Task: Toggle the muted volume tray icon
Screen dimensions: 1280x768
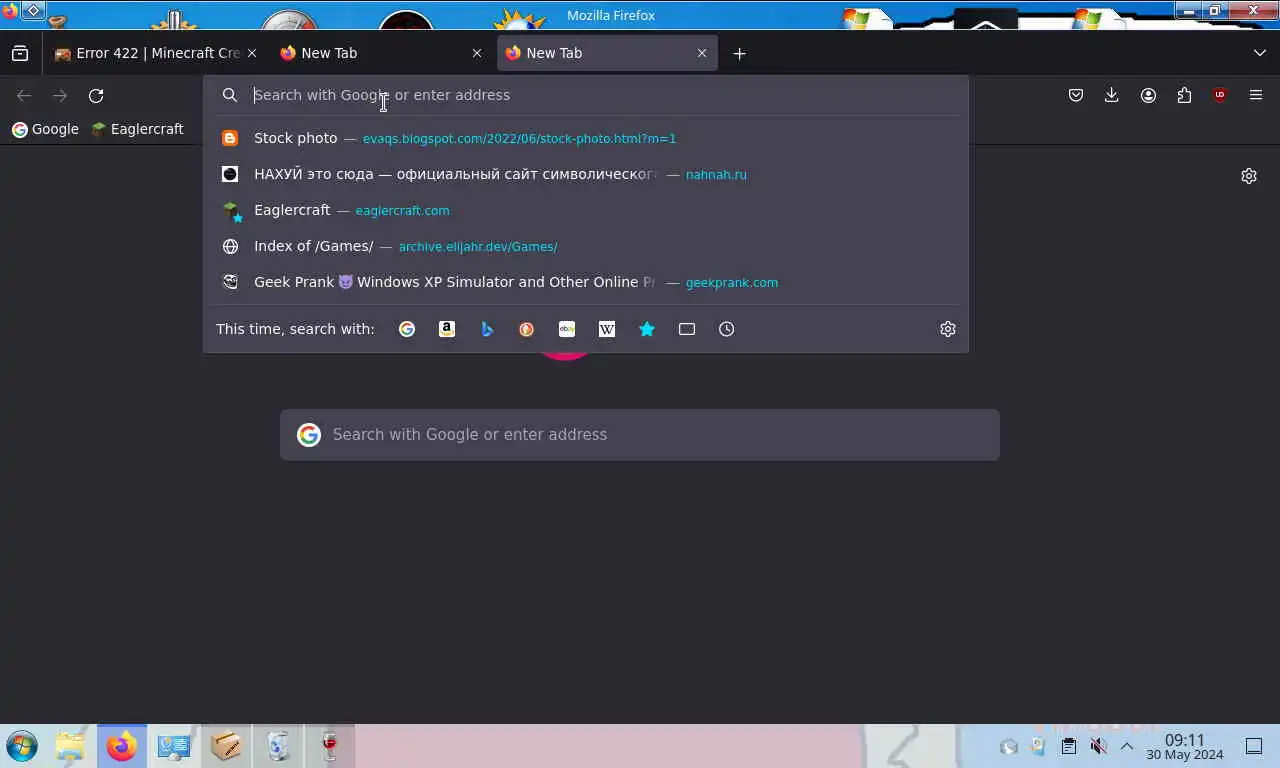Action: coord(1098,746)
